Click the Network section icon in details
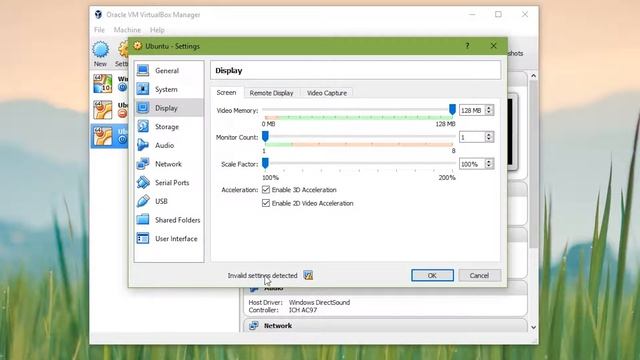The height and width of the screenshot is (360, 640). point(253,326)
